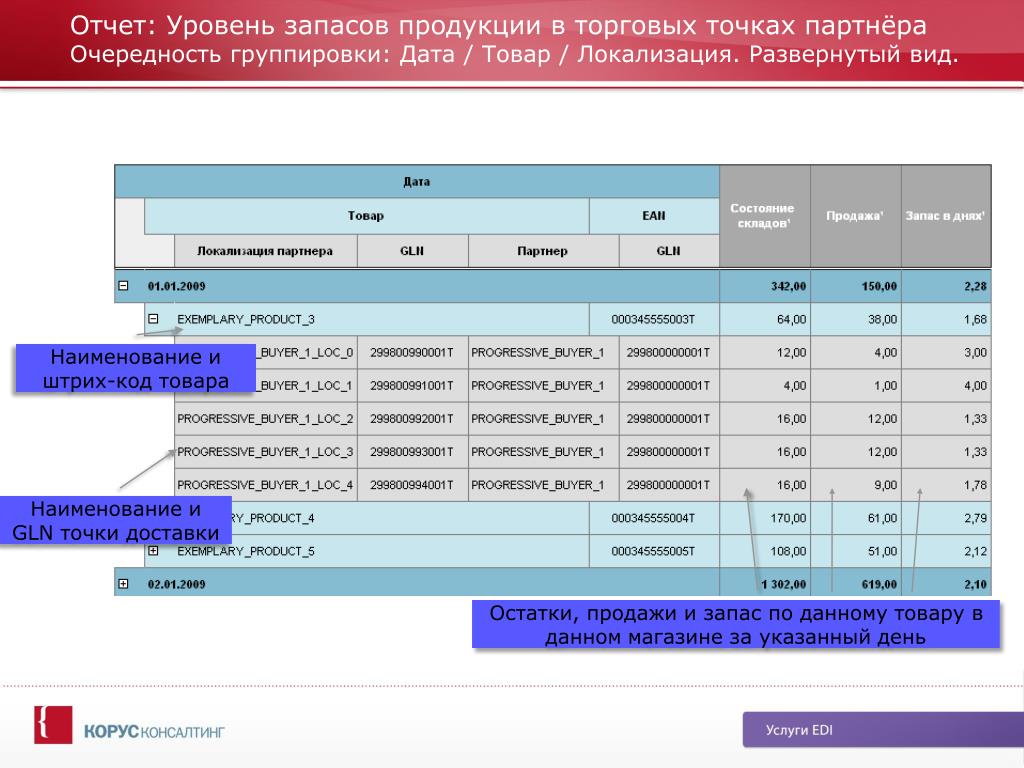This screenshot has width=1024, height=768.
Task: Click callout Остатки, продажи и запас
Action: (x=736, y=624)
